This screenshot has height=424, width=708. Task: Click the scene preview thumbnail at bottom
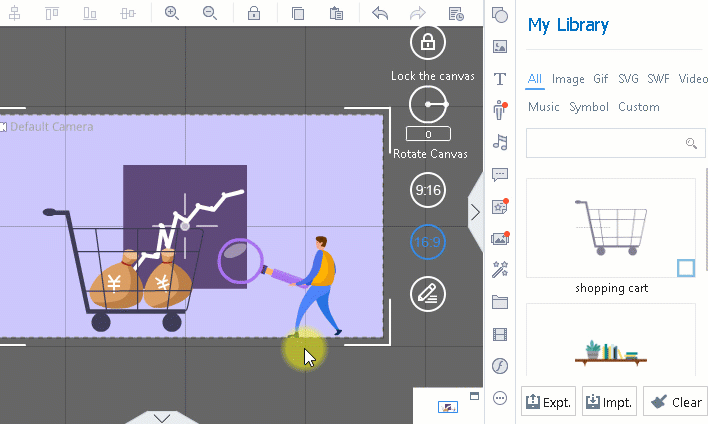tap(448, 407)
